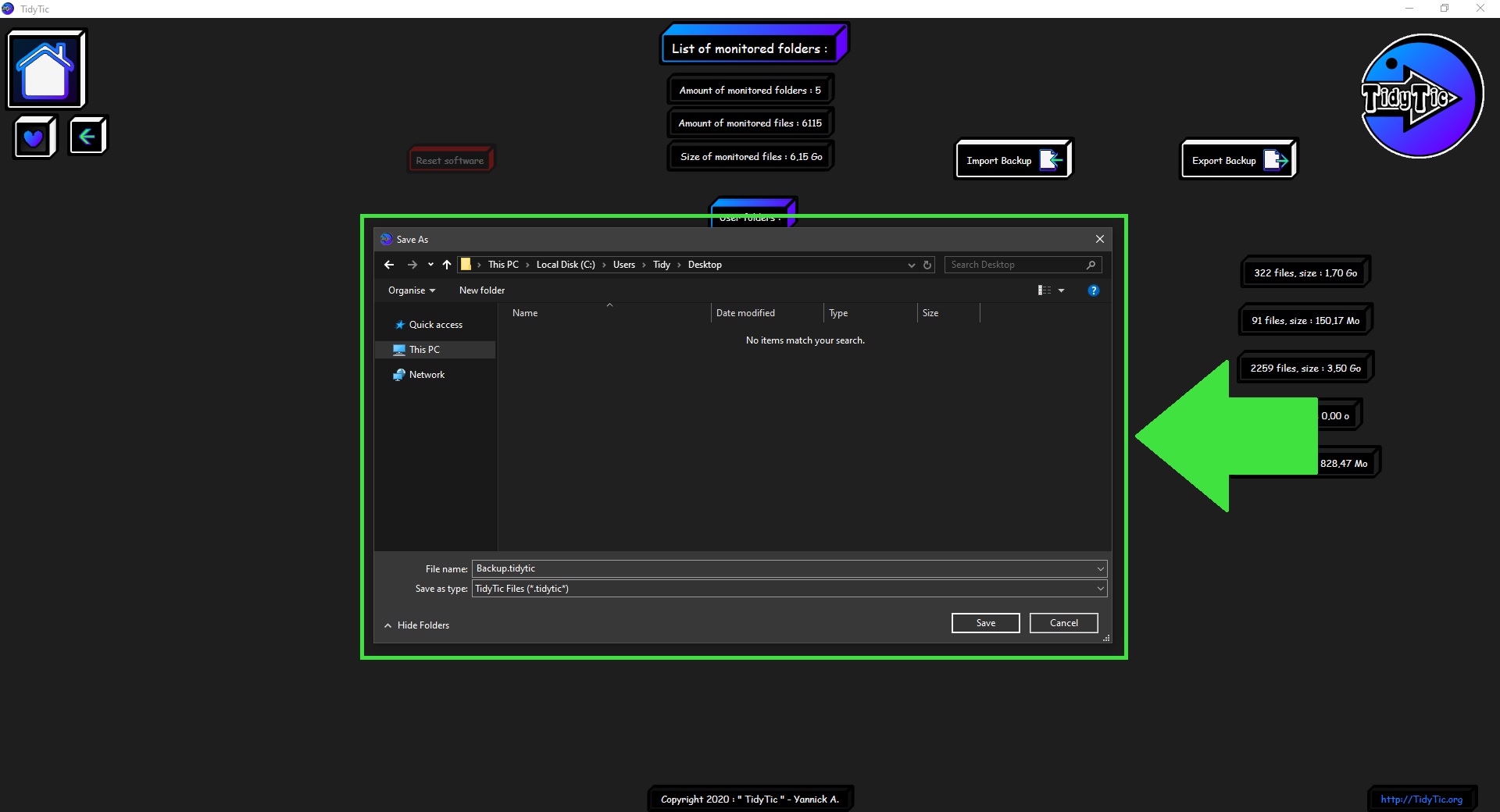The width and height of the screenshot is (1500, 812).
Task: Change view layout icon
Action: point(1044,290)
